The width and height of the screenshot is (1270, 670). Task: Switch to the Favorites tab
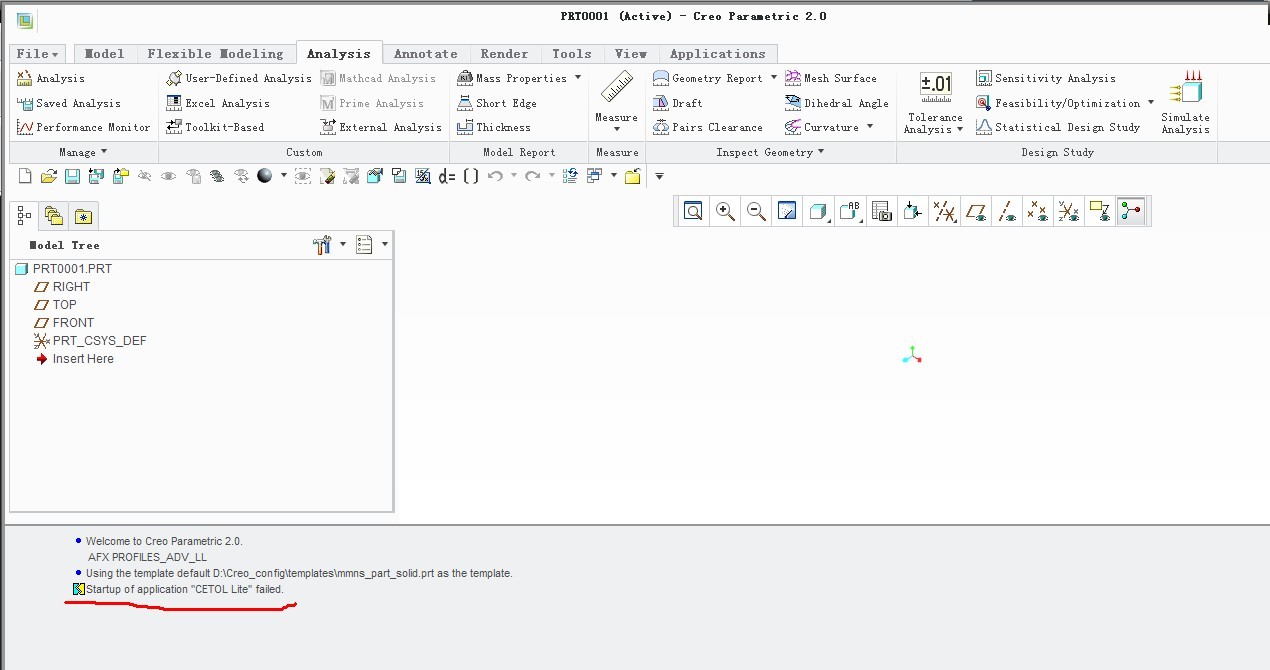pos(83,216)
